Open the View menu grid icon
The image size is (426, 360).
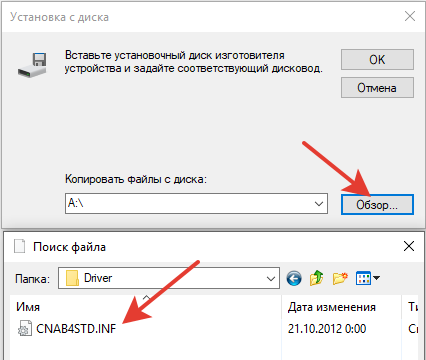pyautogui.click(x=363, y=278)
